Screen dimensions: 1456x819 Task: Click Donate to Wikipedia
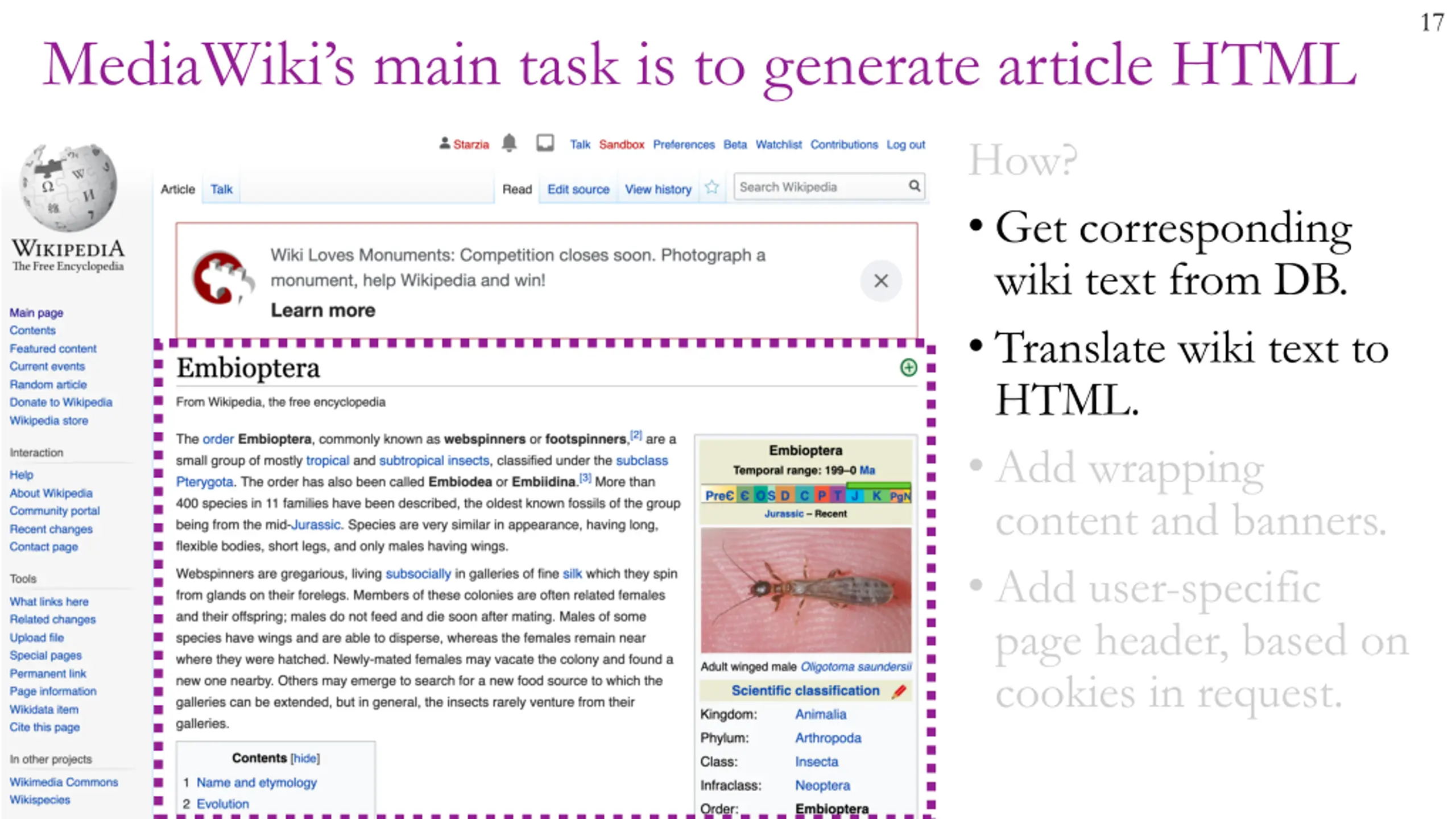click(x=61, y=402)
